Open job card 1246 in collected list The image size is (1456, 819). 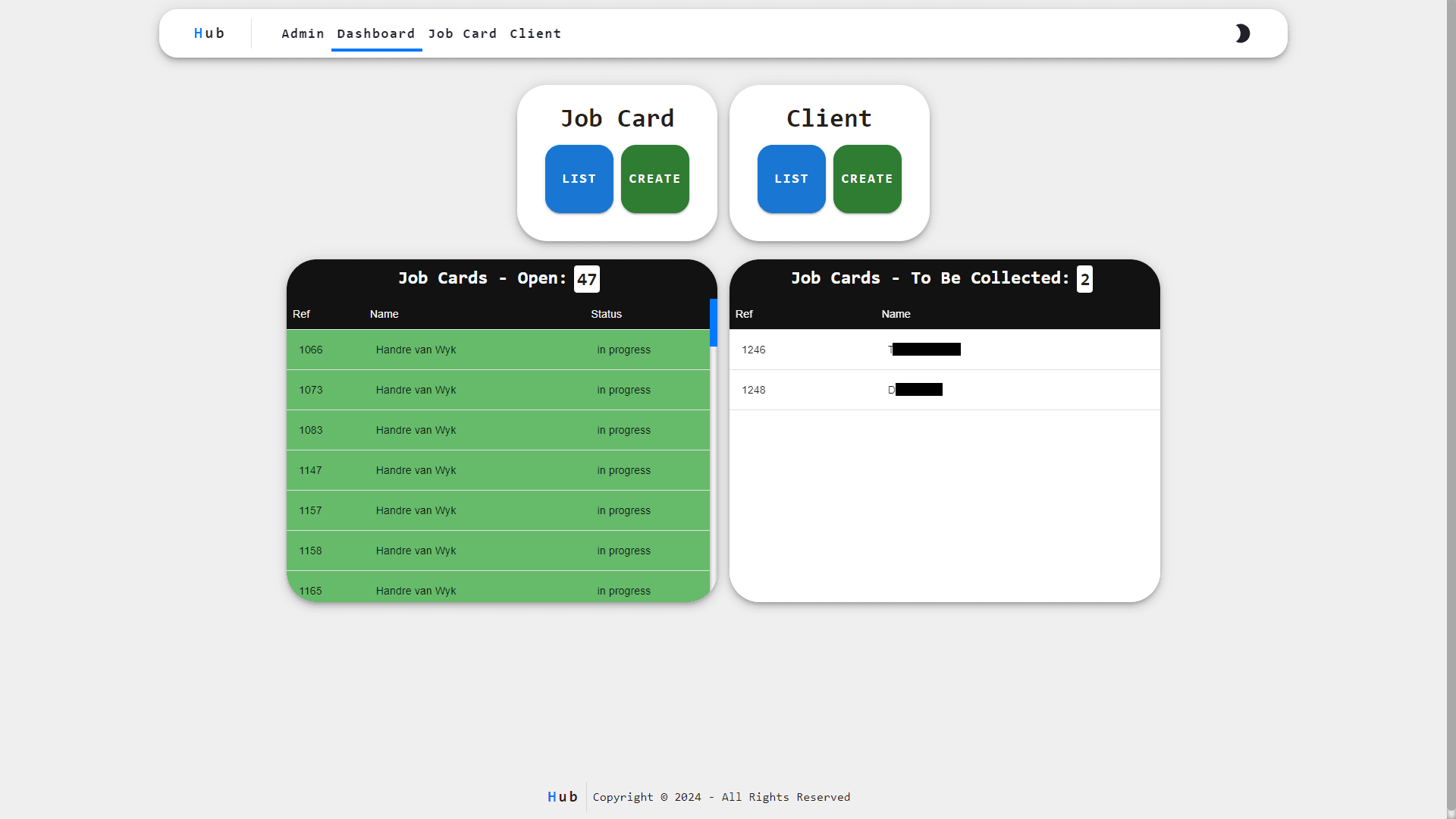pyautogui.click(x=943, y=350)
